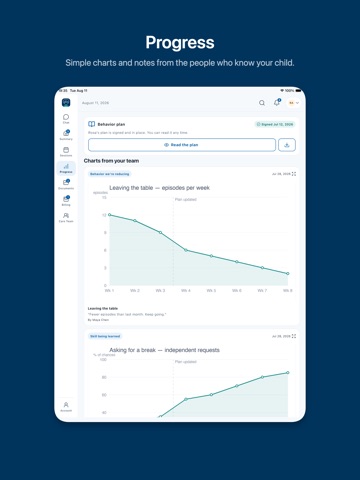Click the Behavior plan book icon
This screenshot has height=480, width=360.
(91, 124)
